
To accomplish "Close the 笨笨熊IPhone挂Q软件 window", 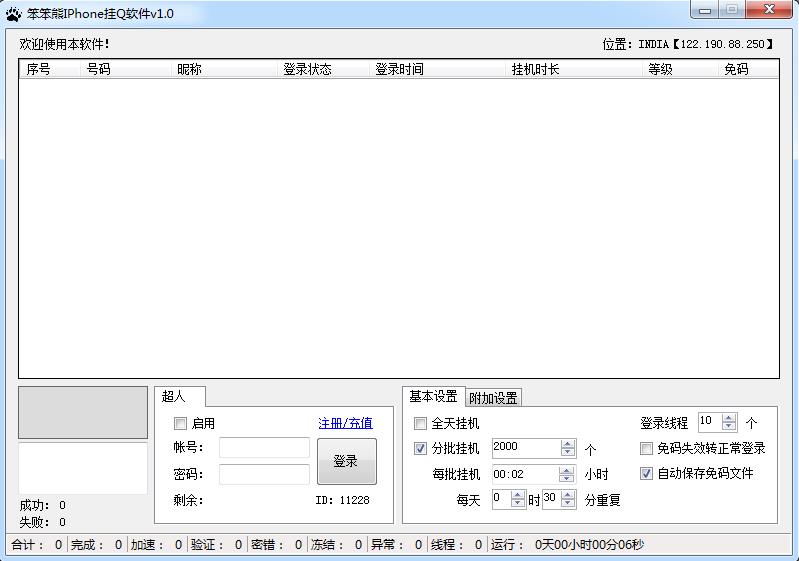I will pyautogui.click(x=769, y=10).
